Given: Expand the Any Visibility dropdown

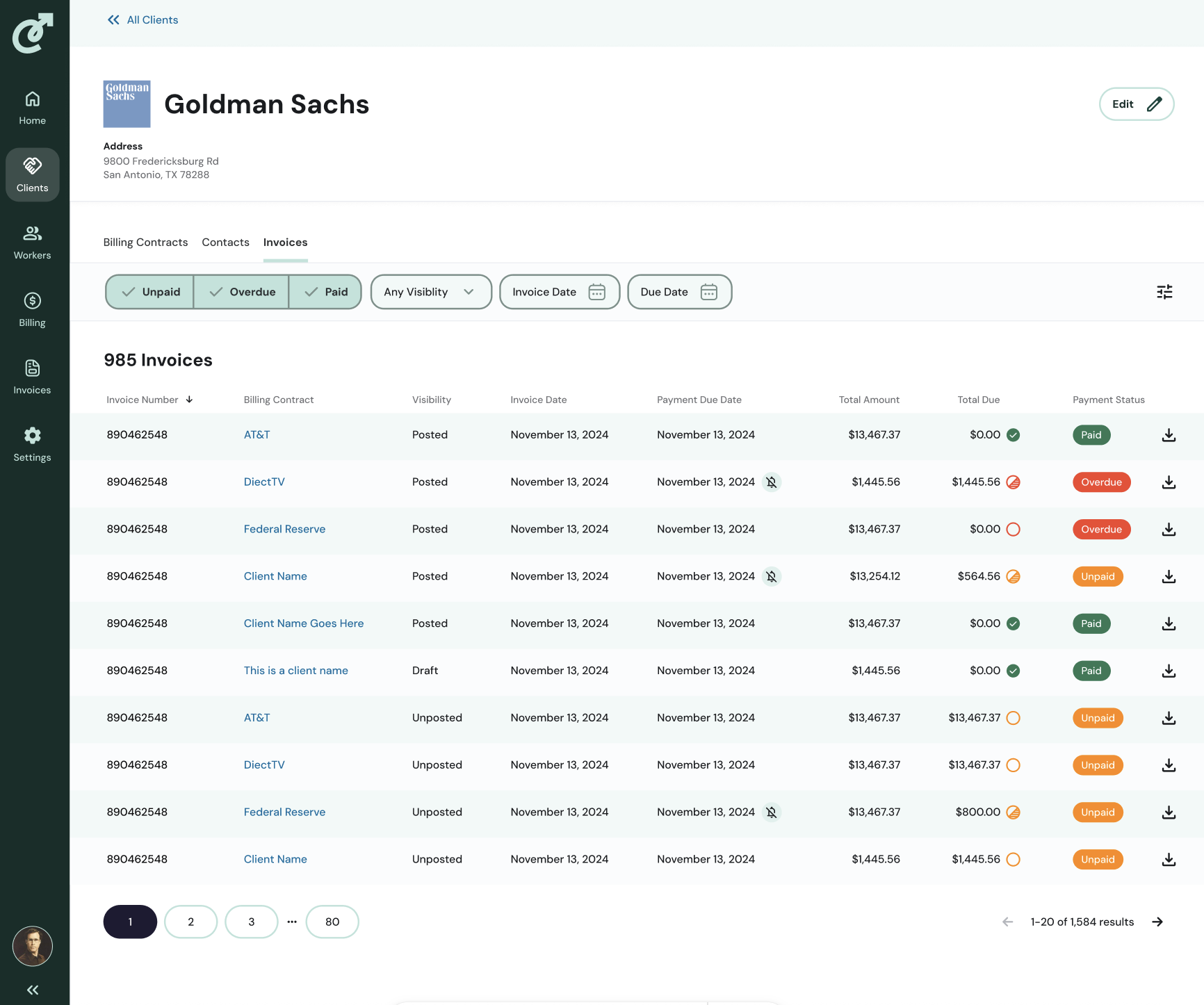Looking at the screenshot, I should click(x=430, y=292).
